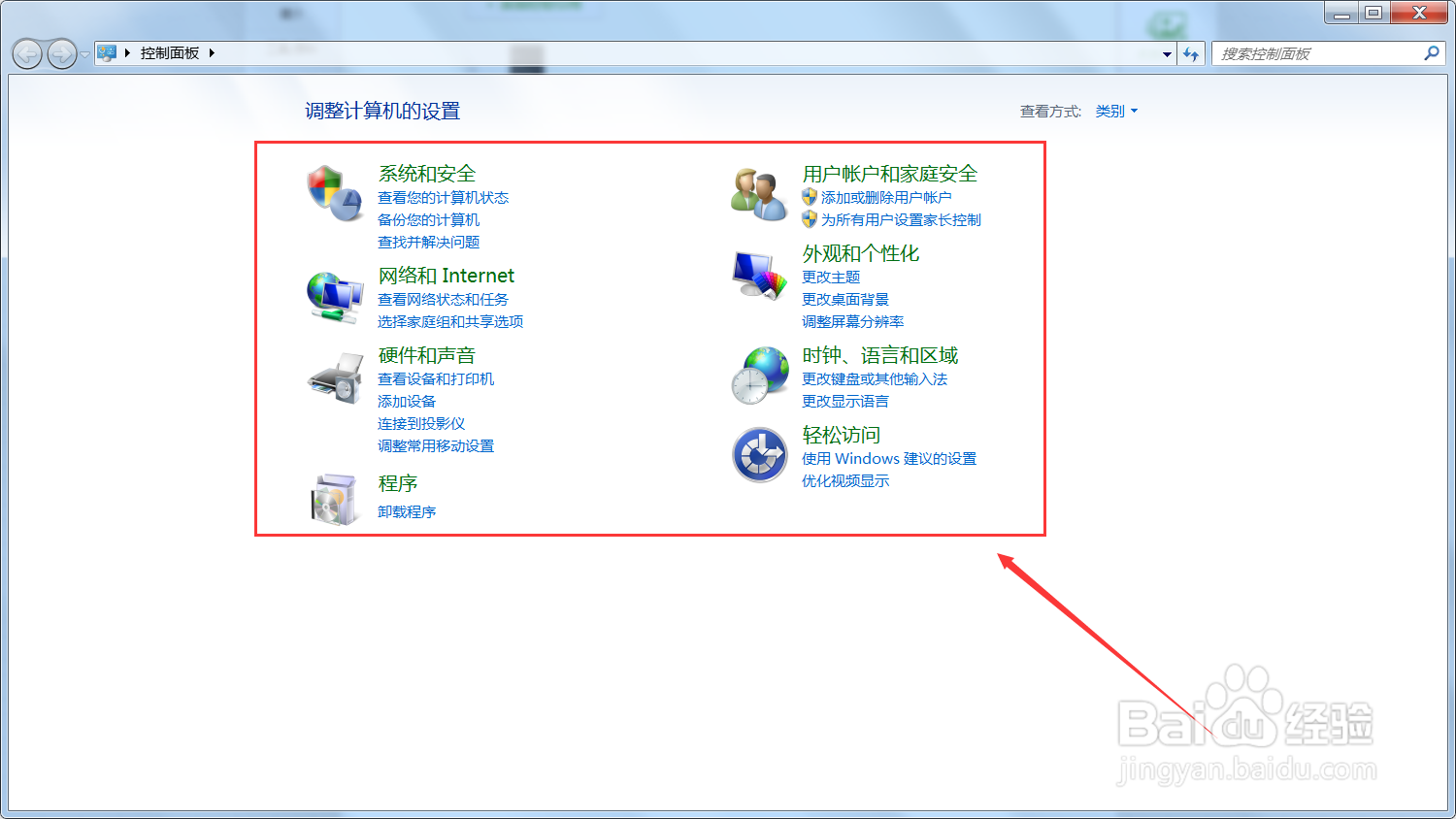Click 查看设备和打印机 link

click(x=436, y=379)
